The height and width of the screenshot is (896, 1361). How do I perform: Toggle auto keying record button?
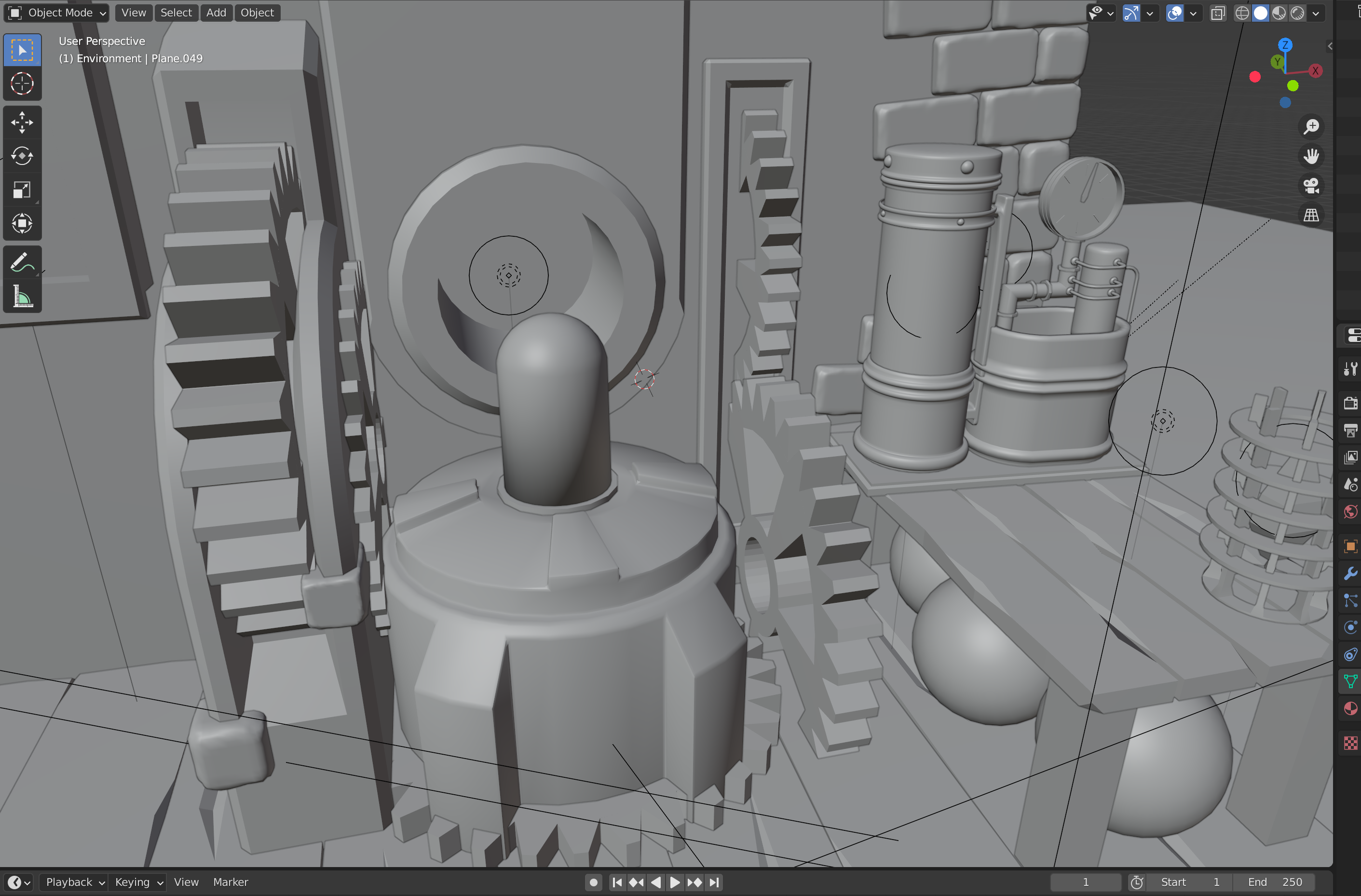594,882
